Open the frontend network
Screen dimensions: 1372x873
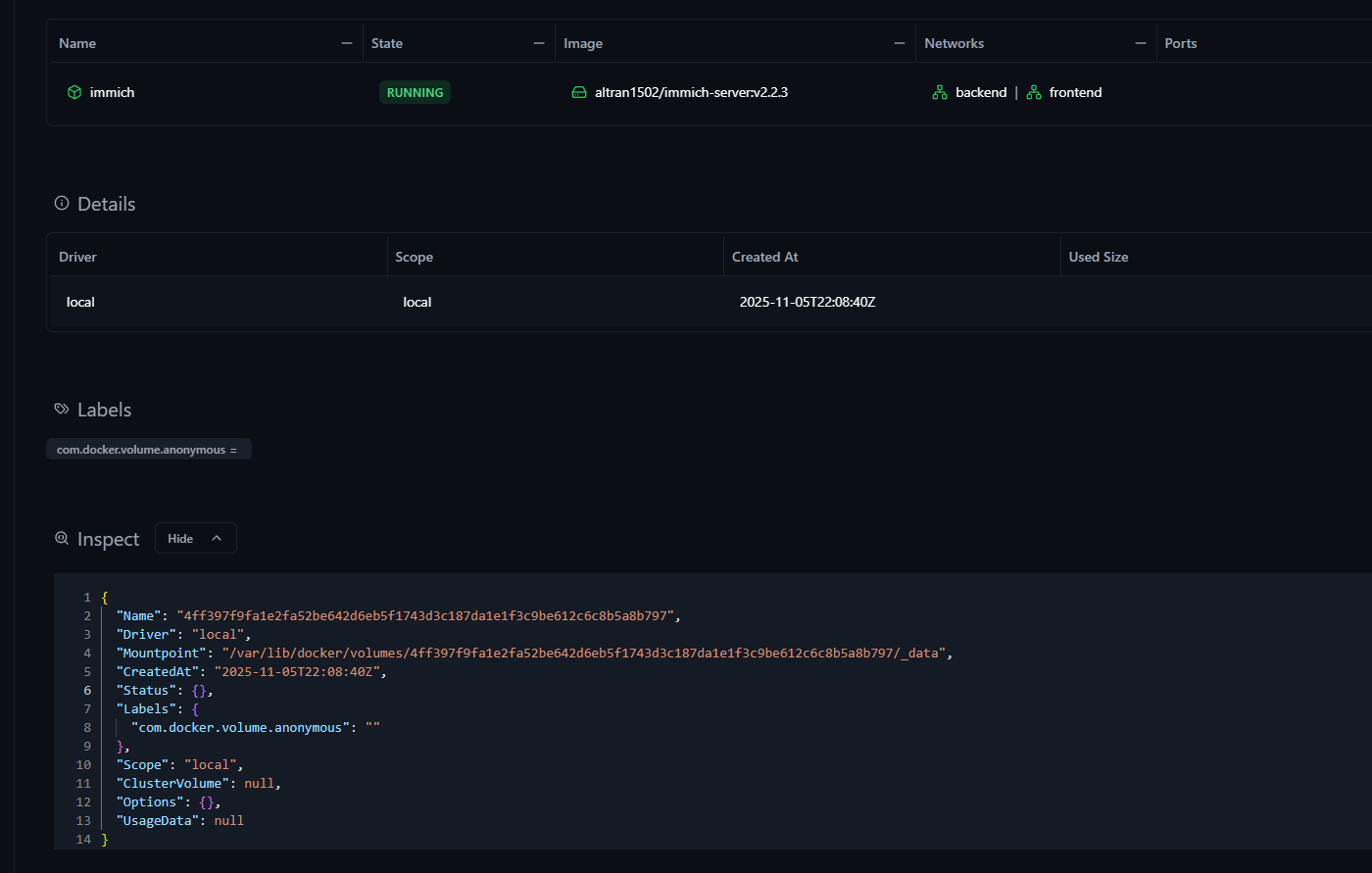tap(1075, 92)
